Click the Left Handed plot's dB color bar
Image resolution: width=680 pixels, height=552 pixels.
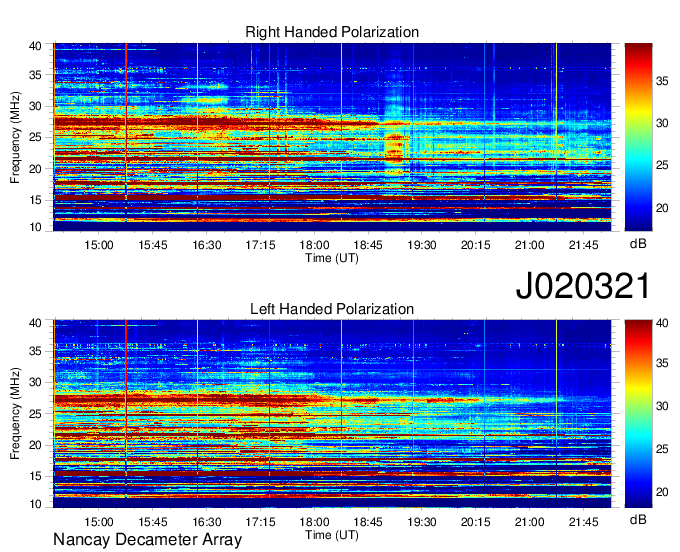pyautogui.click(x=638, y=414)
